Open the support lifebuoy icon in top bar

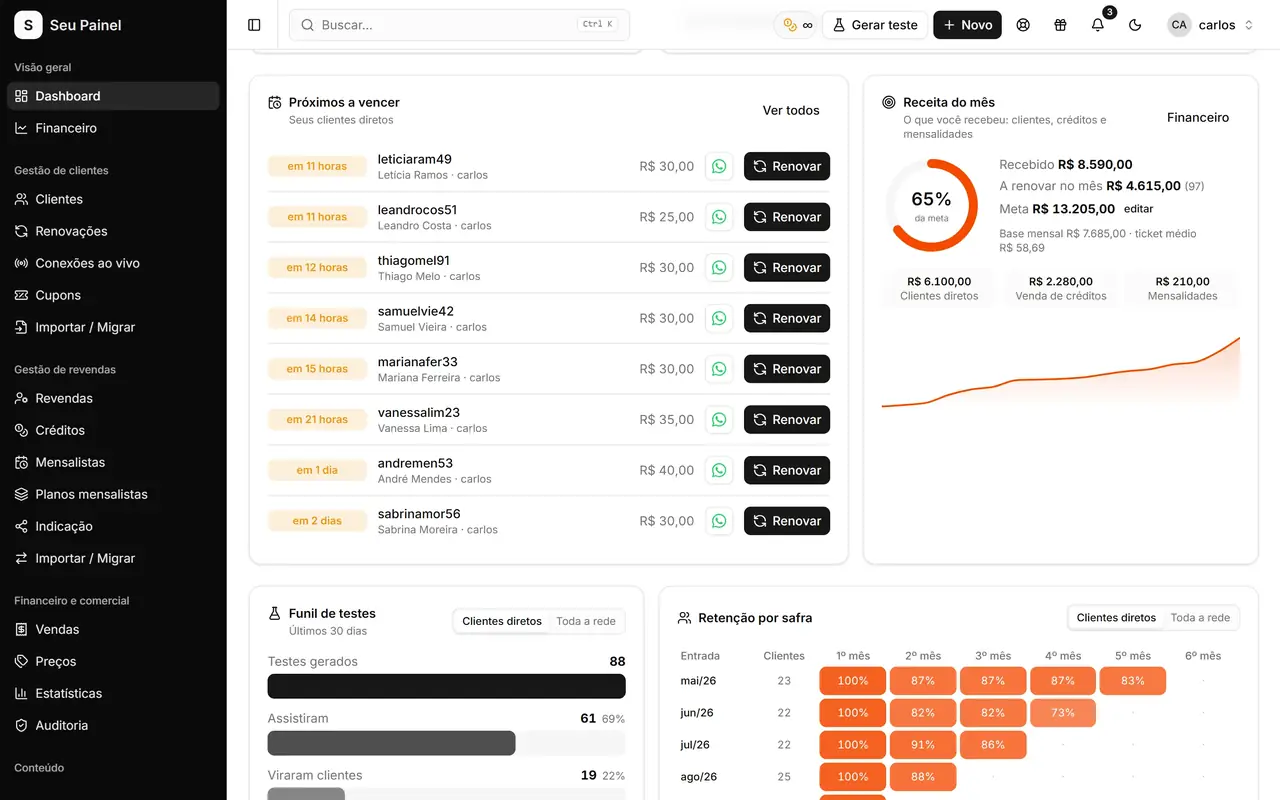1023,25
